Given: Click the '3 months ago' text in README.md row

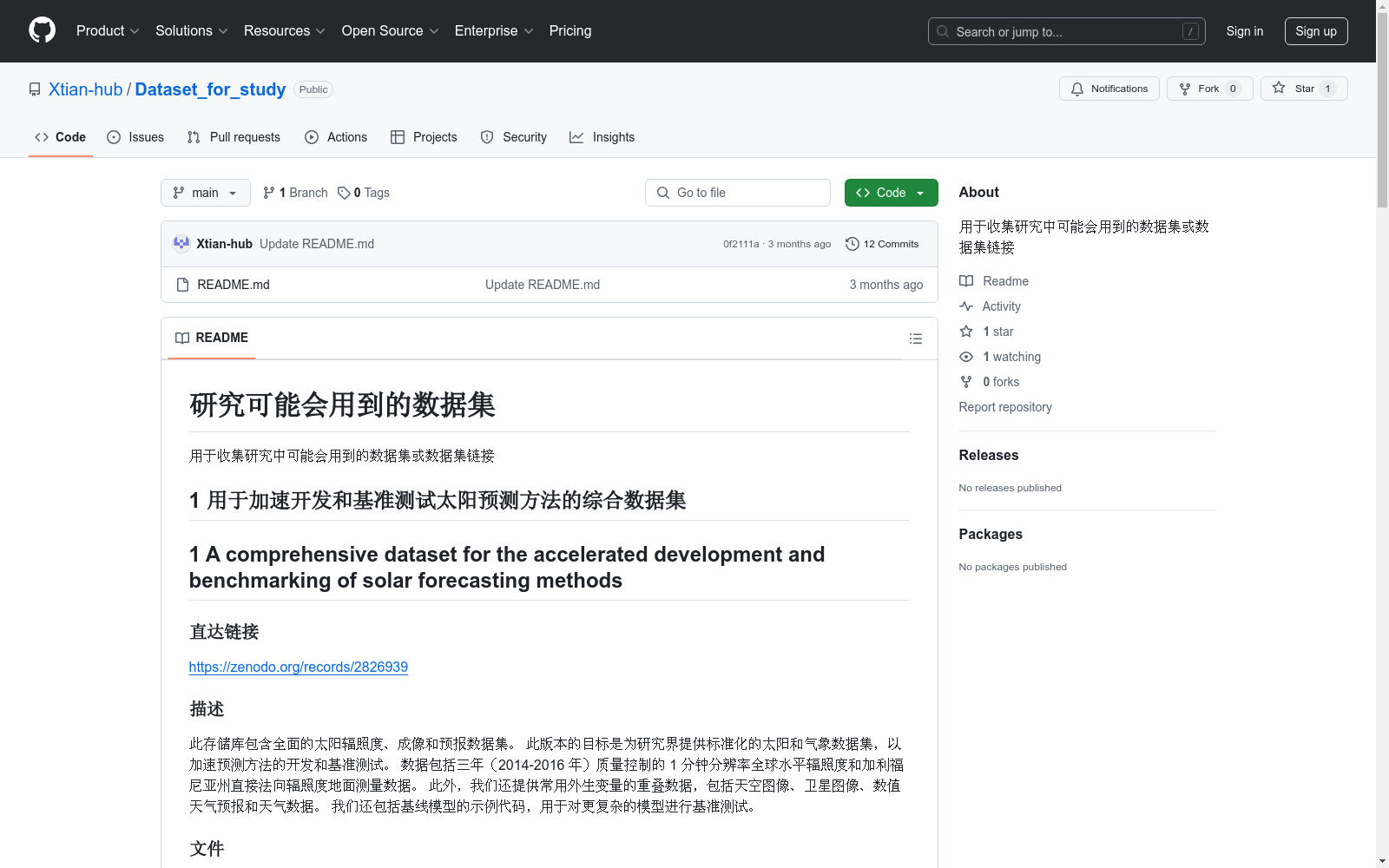Looking at the screenshot, I should (885, 285).
